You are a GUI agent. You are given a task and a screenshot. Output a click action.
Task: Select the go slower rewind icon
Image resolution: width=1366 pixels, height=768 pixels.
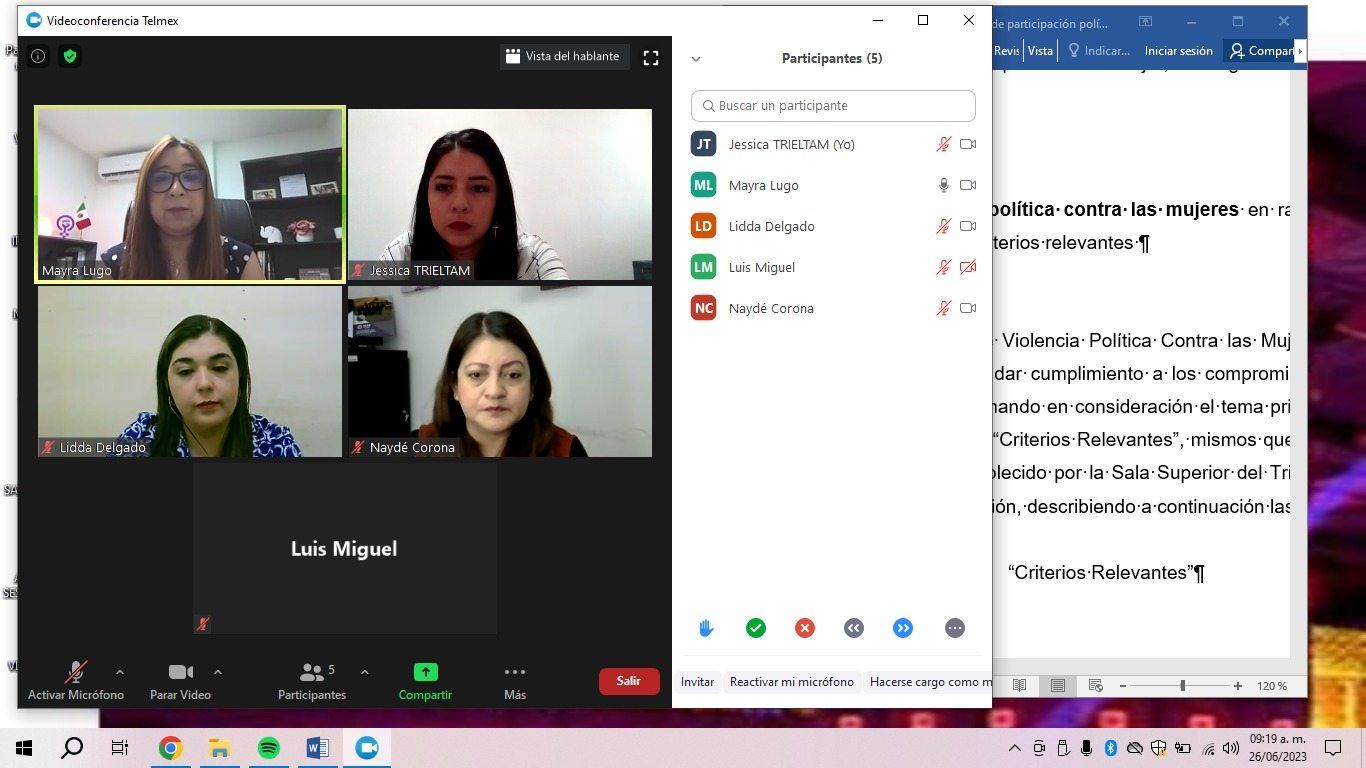853,628
